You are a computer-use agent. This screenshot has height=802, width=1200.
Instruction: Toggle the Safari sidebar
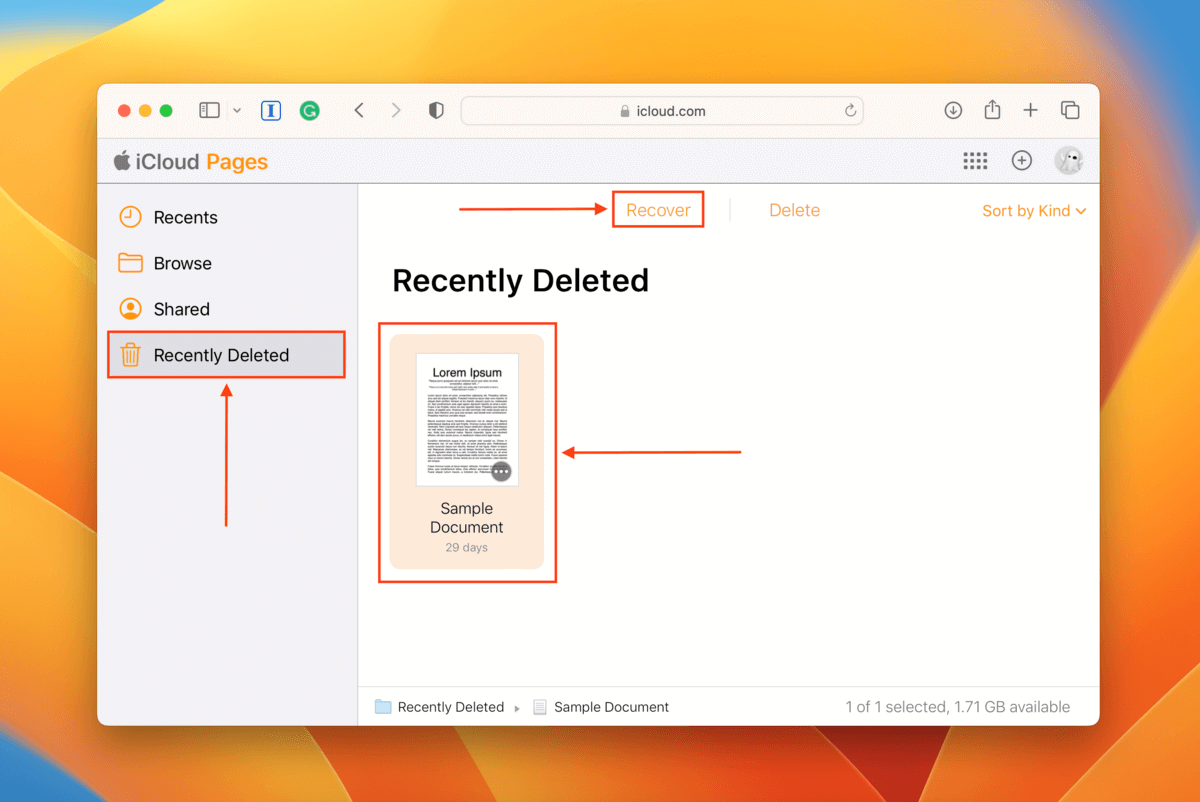tap(209, 111)
